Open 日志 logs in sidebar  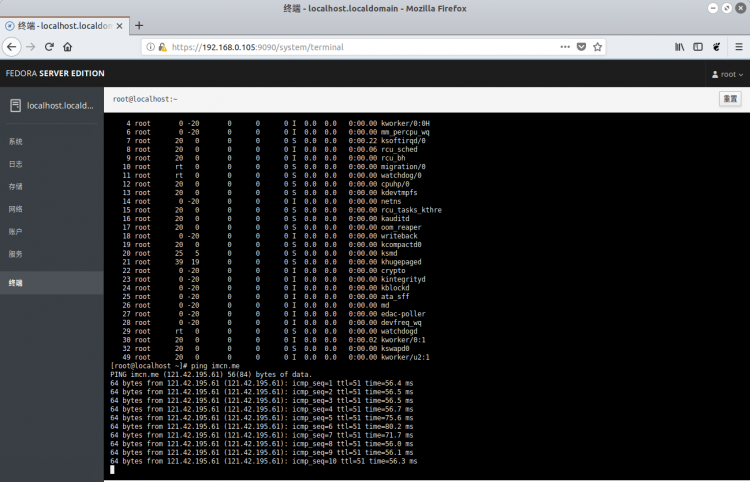[x=16, y=164]
